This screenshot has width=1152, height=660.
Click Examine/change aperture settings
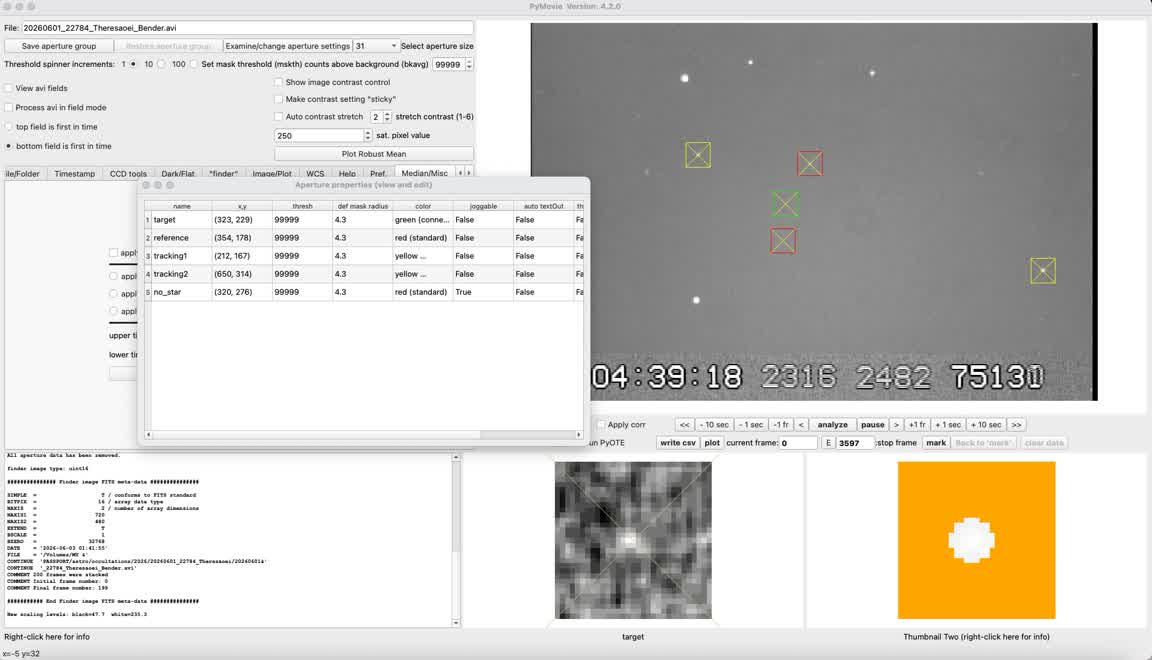(x=287, y=46)
